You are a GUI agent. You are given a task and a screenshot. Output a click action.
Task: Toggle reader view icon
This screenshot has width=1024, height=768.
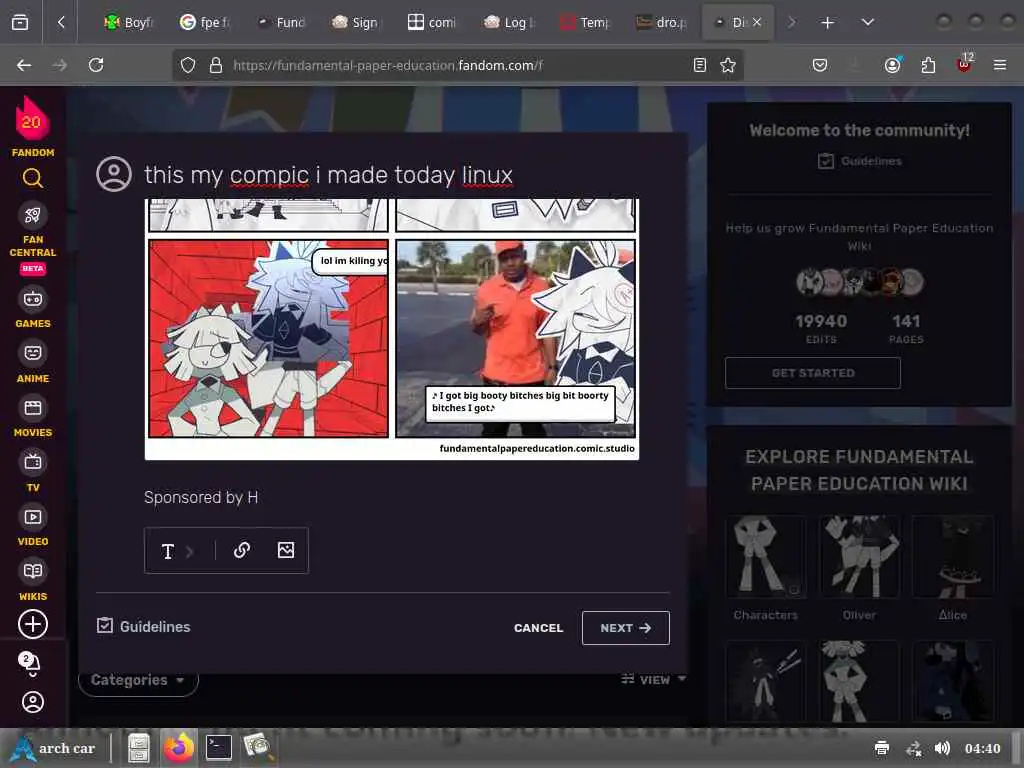[699, 65]
